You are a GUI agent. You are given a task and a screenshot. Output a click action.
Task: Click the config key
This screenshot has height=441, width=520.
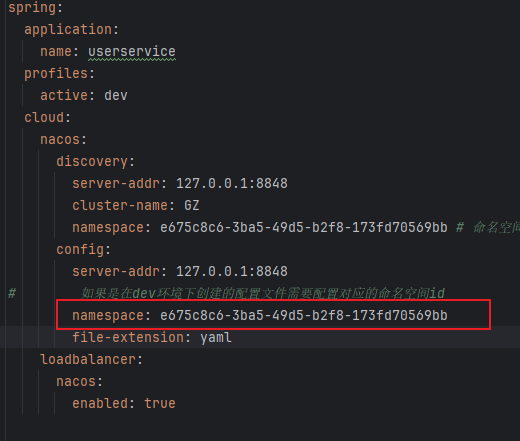point(80,249)
